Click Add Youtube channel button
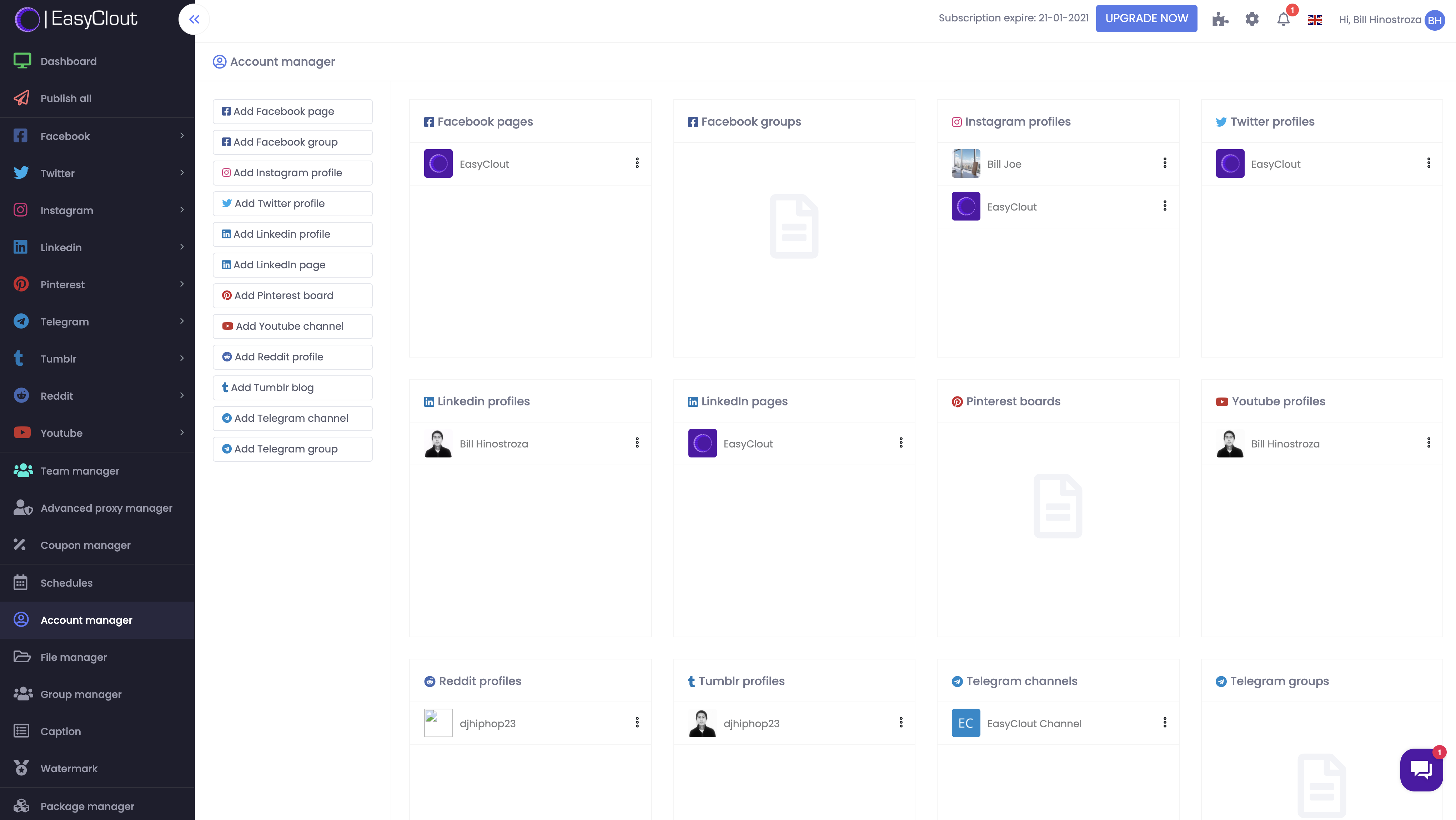 point(292,327)
